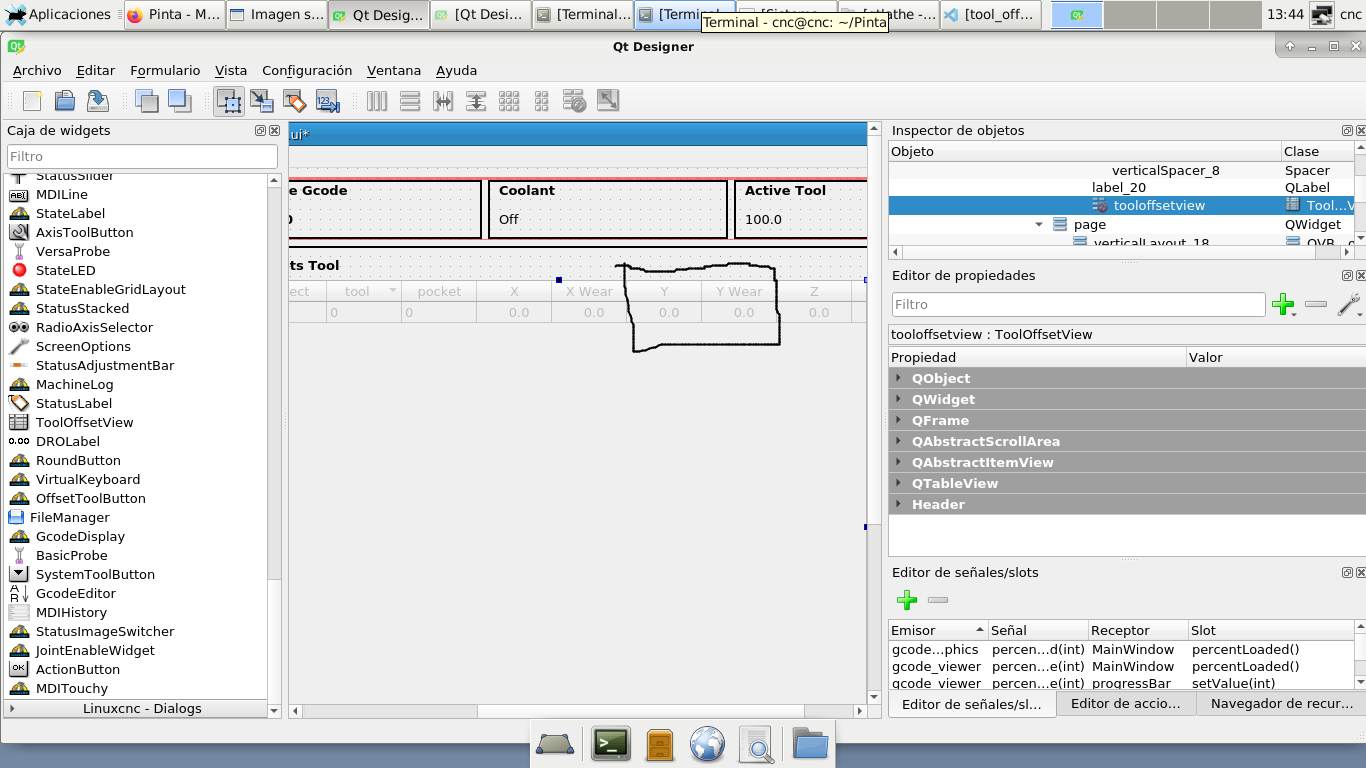The image size is (1366, 768).
Task: Expand the QFrame property group
Action: 899,420
